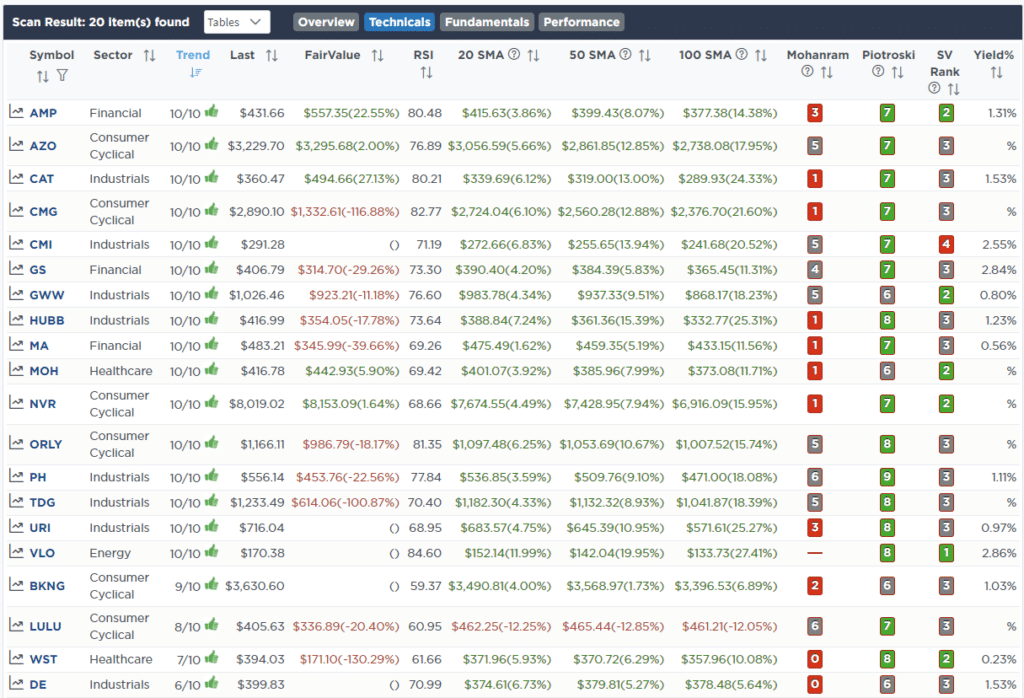Click the thumbs-up icon for WST
1024x698 pixels.
click(211, 658)
